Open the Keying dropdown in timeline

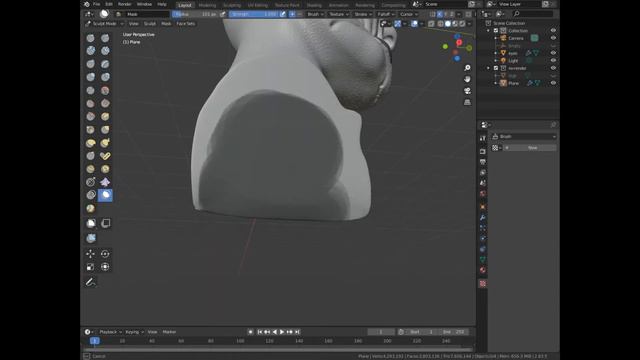[134, 332]
